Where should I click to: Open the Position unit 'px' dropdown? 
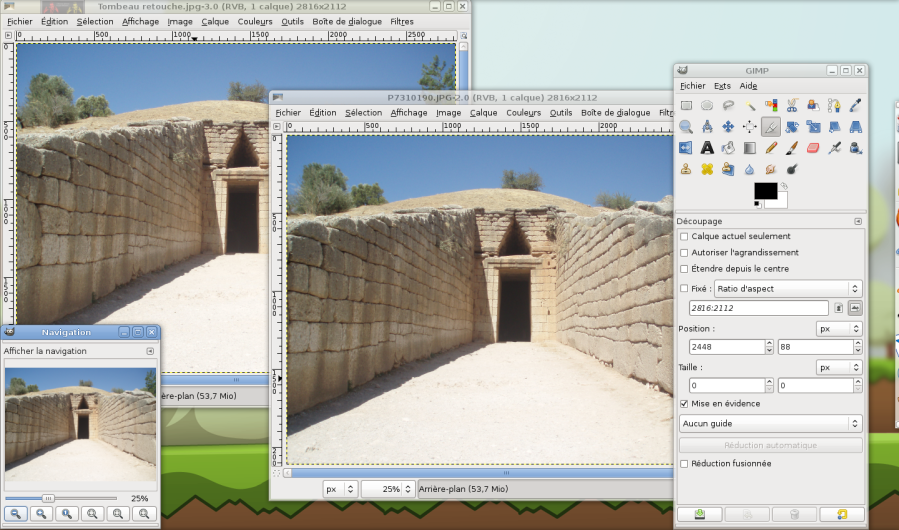(839, 329)
